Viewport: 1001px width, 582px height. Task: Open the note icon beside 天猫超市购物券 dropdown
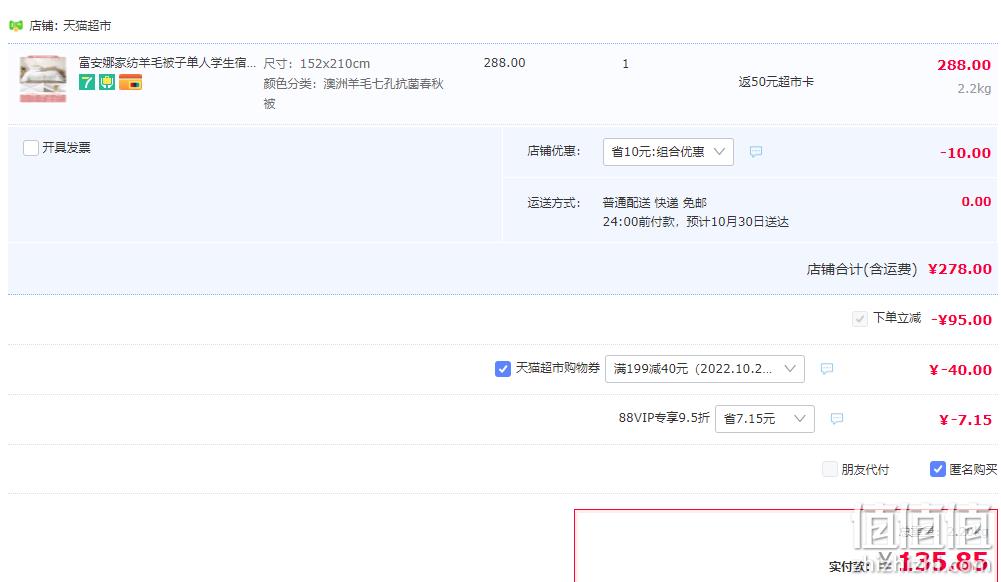tap(827, 369)
